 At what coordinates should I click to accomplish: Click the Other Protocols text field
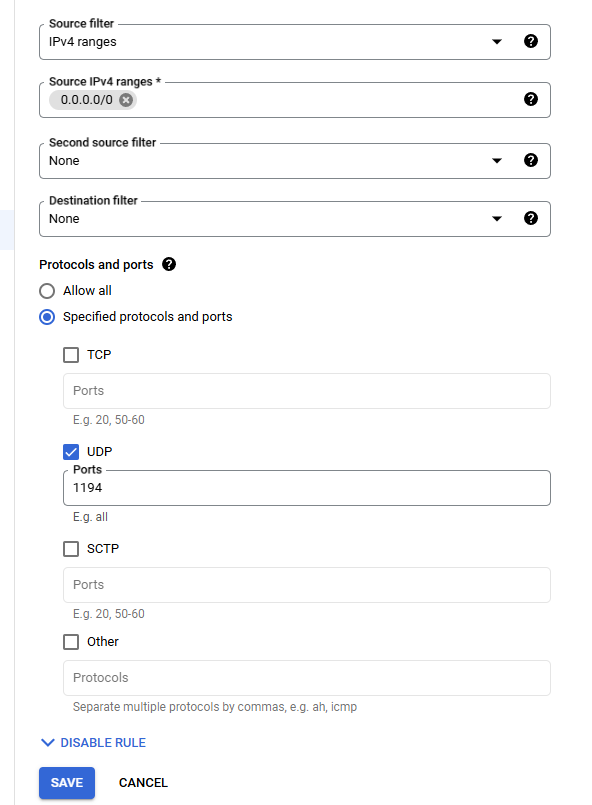[x=307, y=678]
